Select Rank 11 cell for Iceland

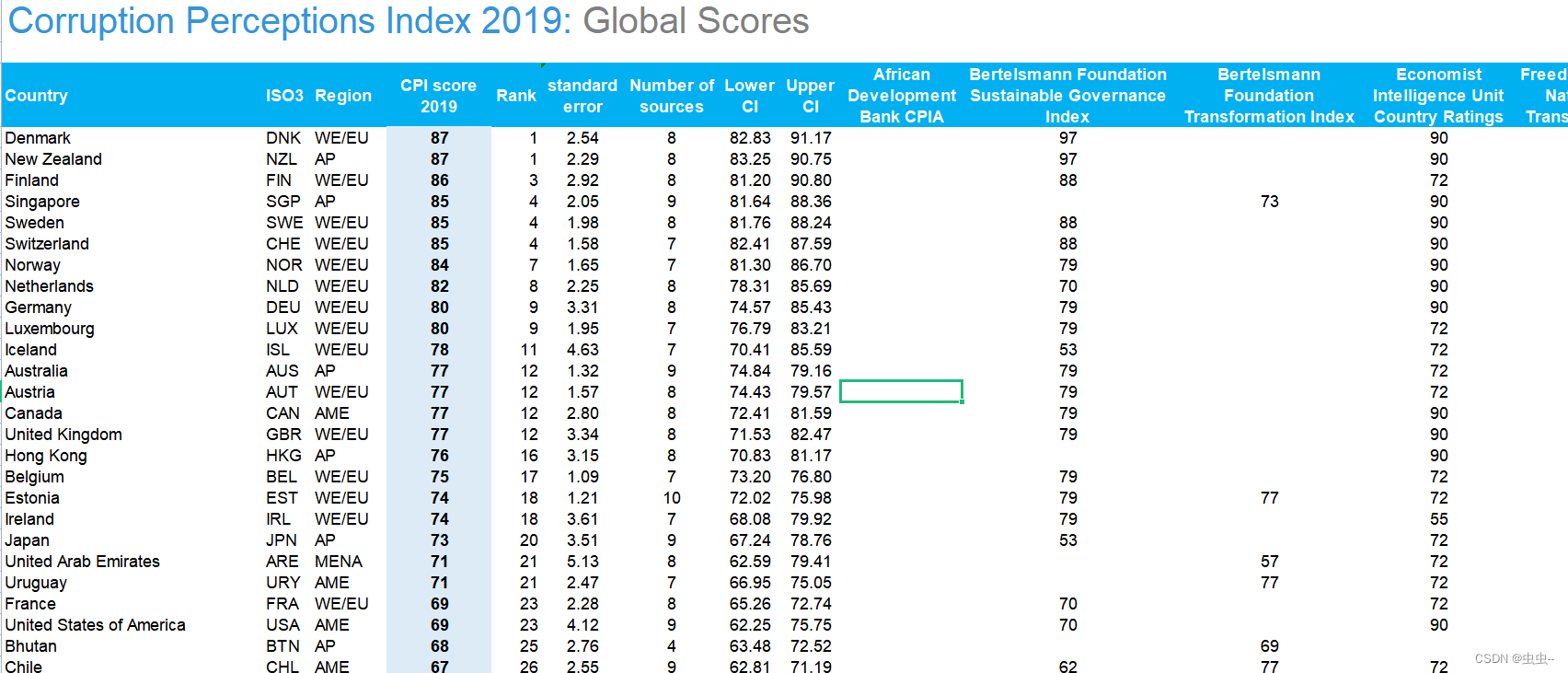[x=529, y=350]
